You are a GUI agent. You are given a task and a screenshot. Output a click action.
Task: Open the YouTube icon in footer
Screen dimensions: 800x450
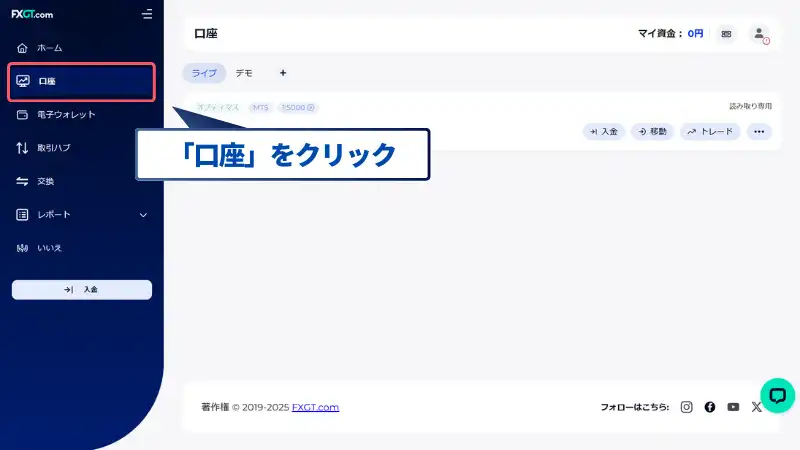[x=733, y=407]
